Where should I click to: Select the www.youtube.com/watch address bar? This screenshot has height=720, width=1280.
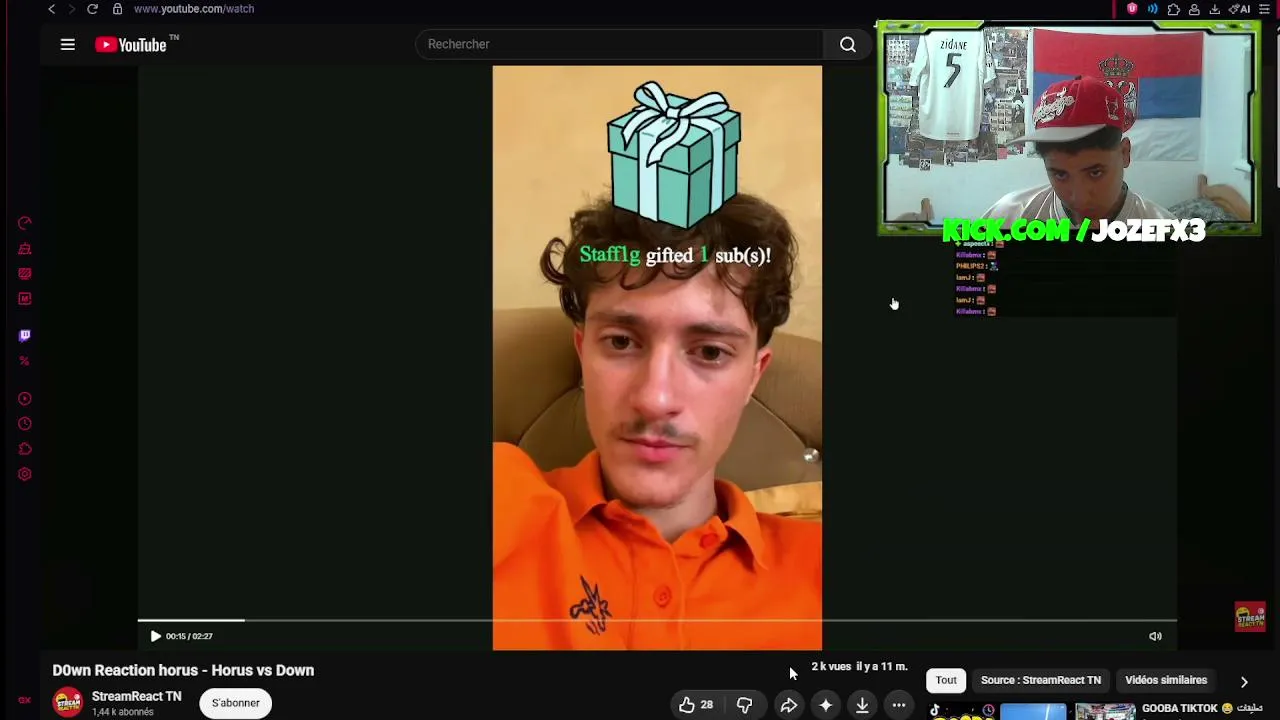(x=194, y=9)
